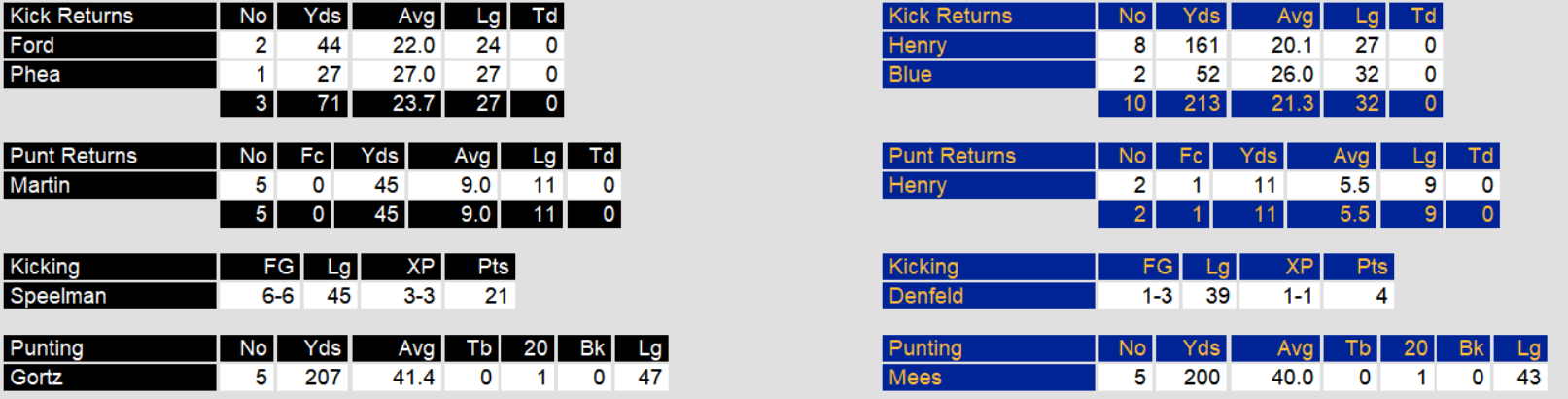Select Speelman in the Kicking table
1568x399 pixels.
[x=110, y=296]
